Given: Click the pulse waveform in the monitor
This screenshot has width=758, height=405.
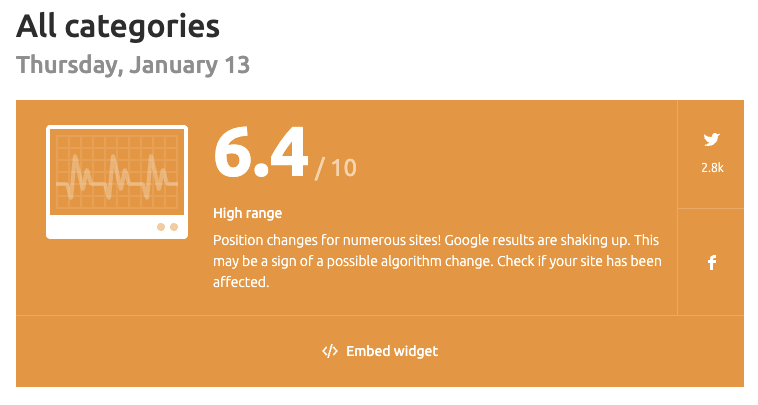Looking at the screenshot, I should (x=117, y=177).
